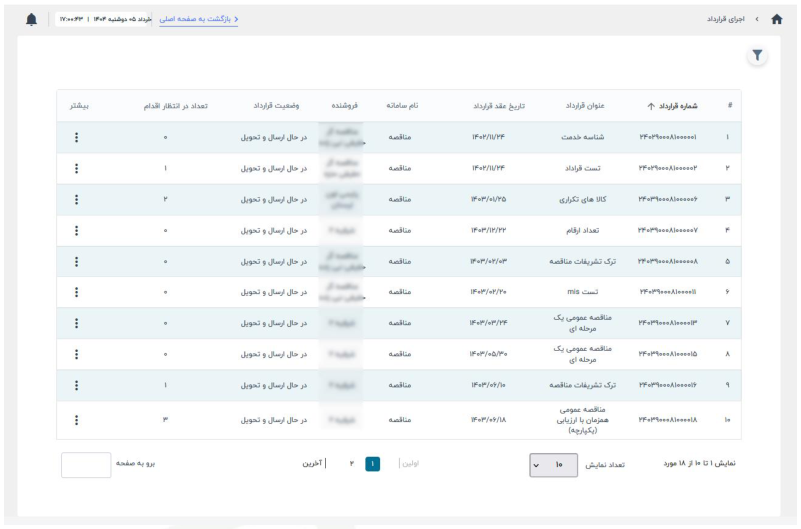Toggle sort arrow beside شماره قرارداد header
Image resolution: width=801 pixels, height=529 pixels.
coord(651,106)
